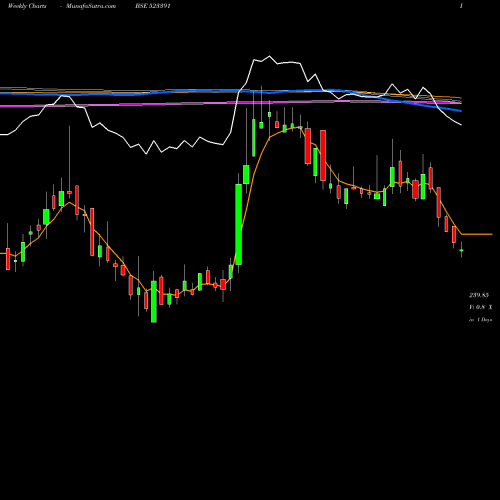Click the "Weekly Charts" title text

coord(27,6)
